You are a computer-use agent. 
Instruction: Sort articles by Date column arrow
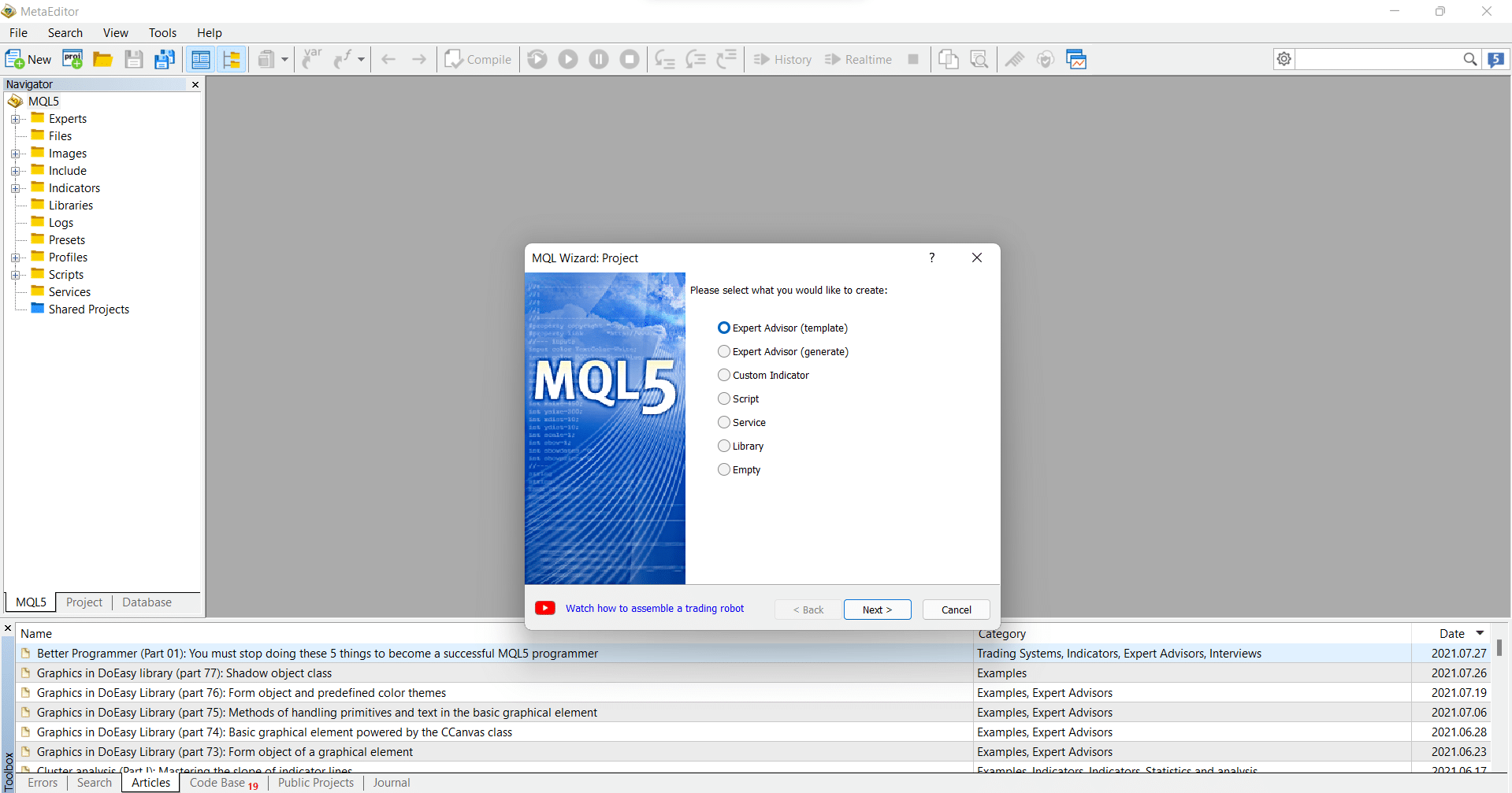(1480, 633)
